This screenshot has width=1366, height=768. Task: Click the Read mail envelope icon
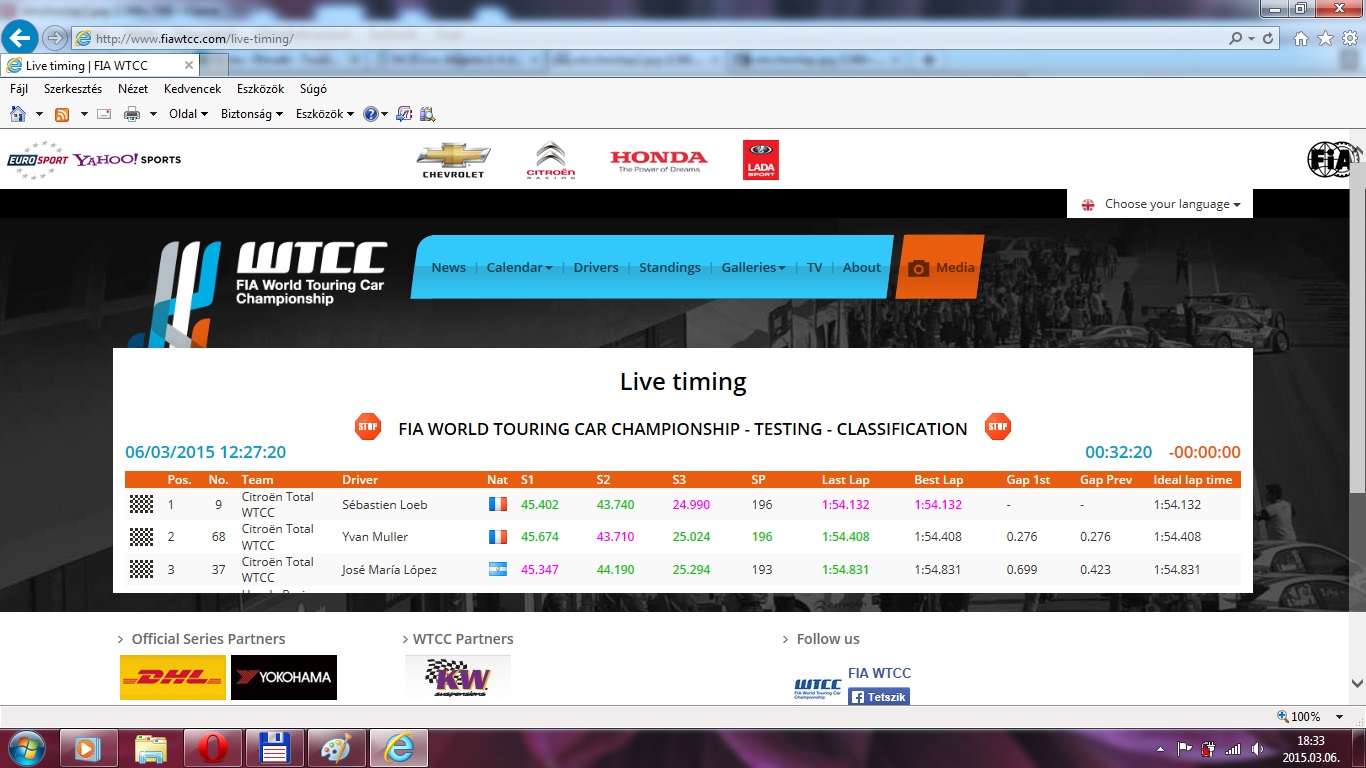point(103,114)
